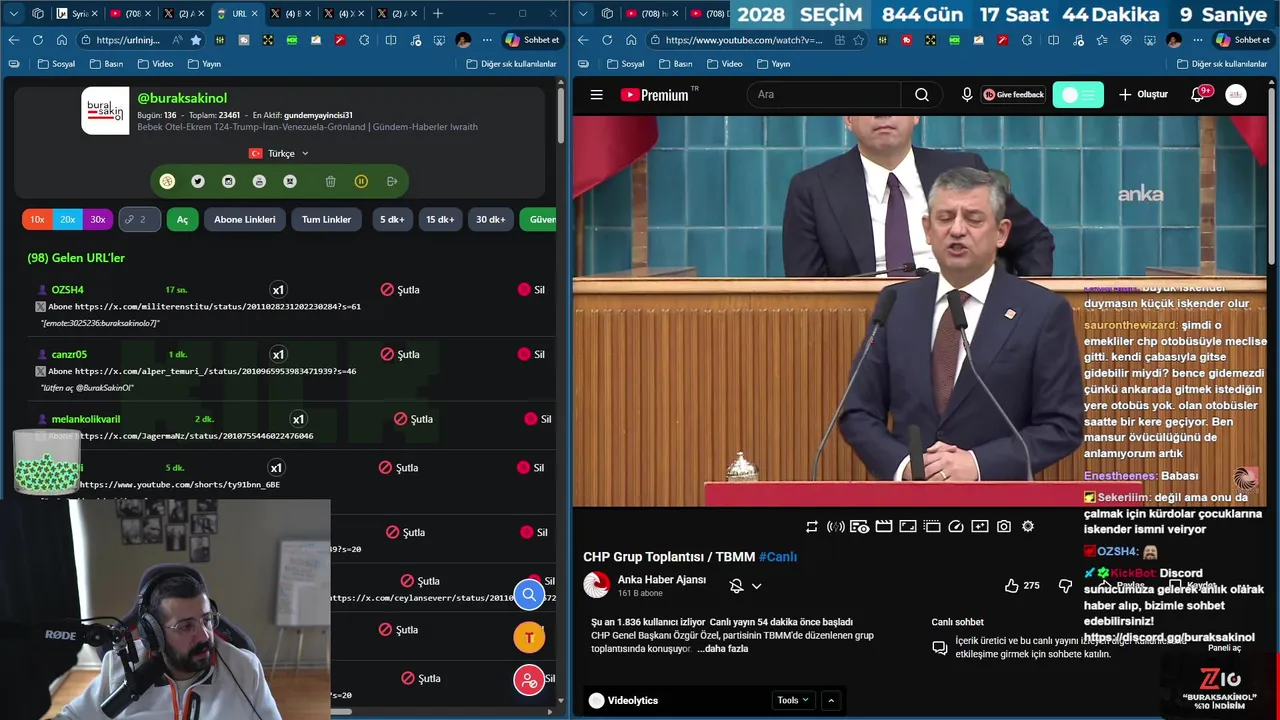Click the YouTube search magnifier button
1280x720 pixels.
(921, 95)
